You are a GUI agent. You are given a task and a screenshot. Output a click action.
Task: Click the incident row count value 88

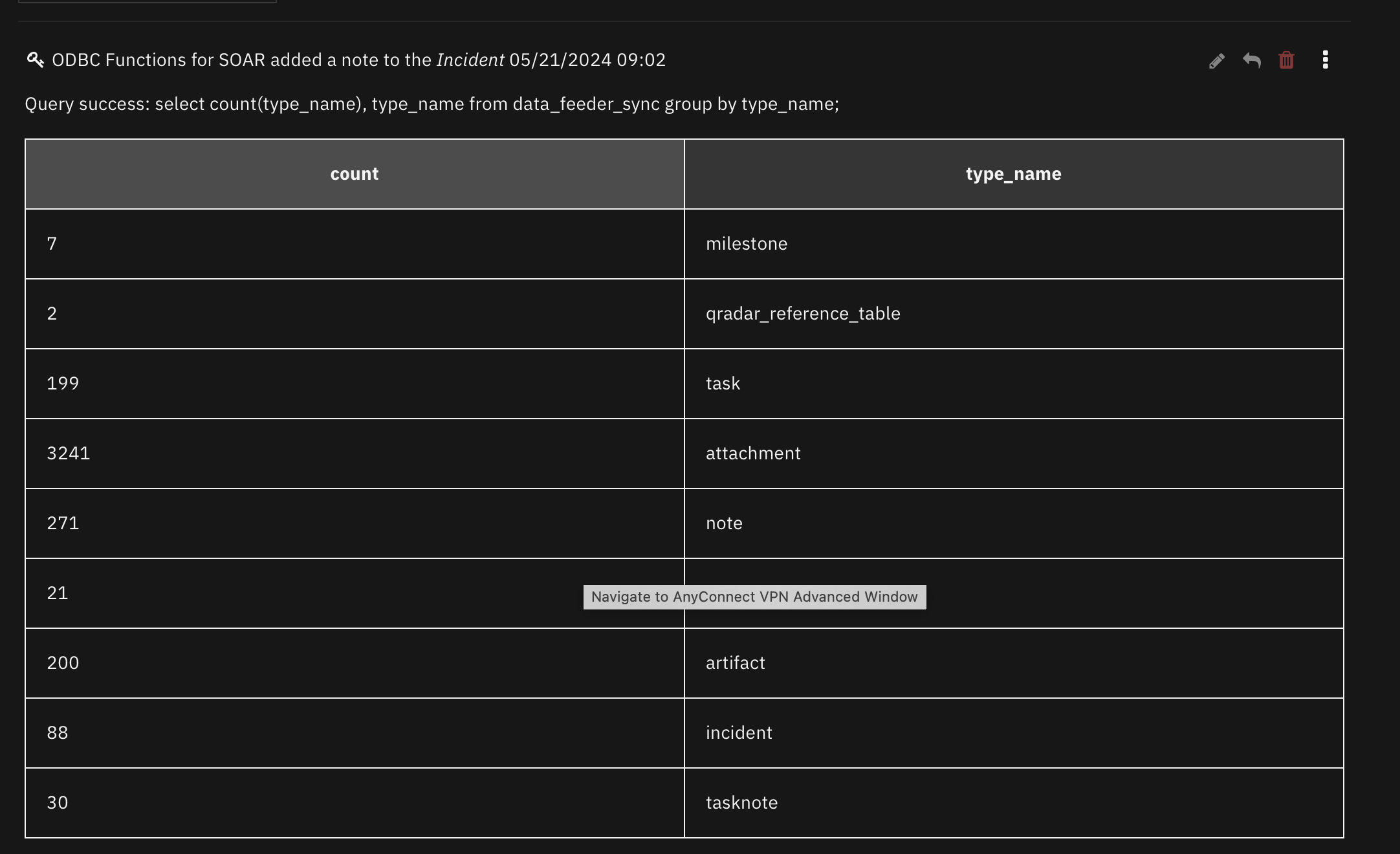pos(57,732)
